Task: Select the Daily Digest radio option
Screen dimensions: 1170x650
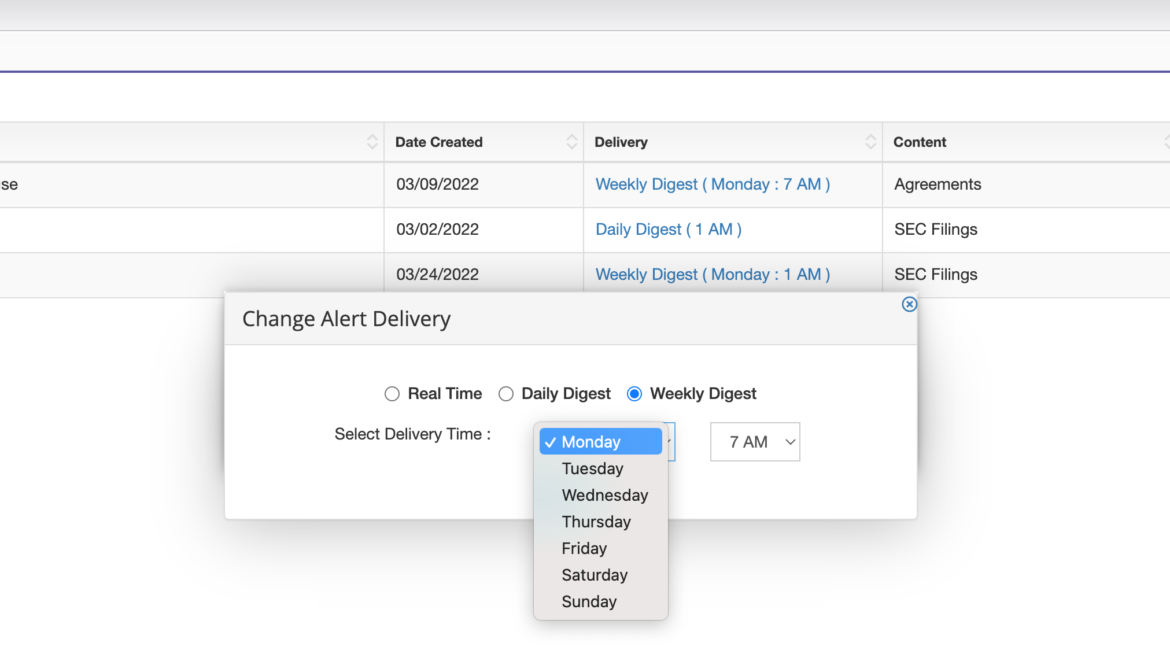Action: tap(506, 394)
